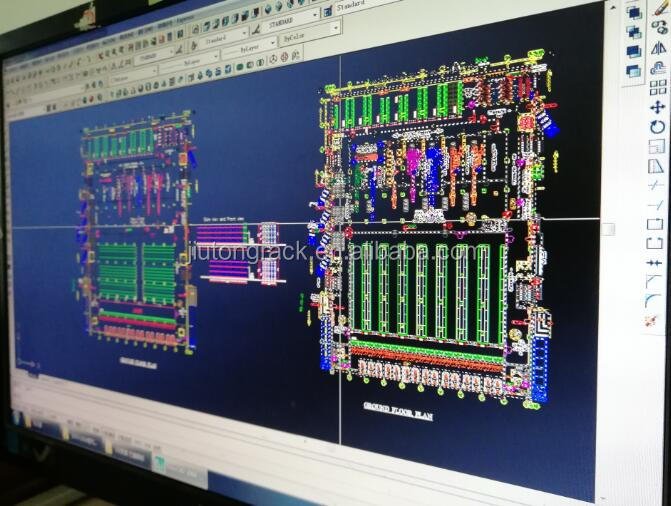Select the Explode tool
The image size is (671, 506).
pyautogui.click(x=652, y=320)
